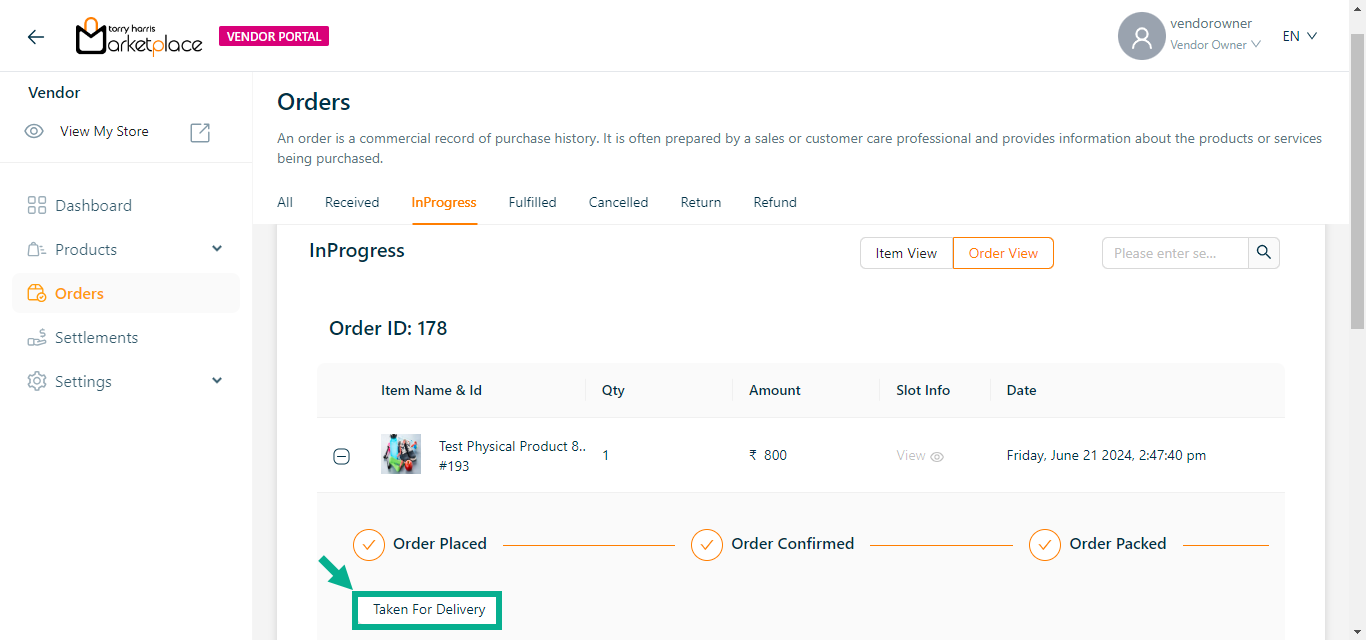
Task: Collapse the order item row
Action: [x=341, y=456]
